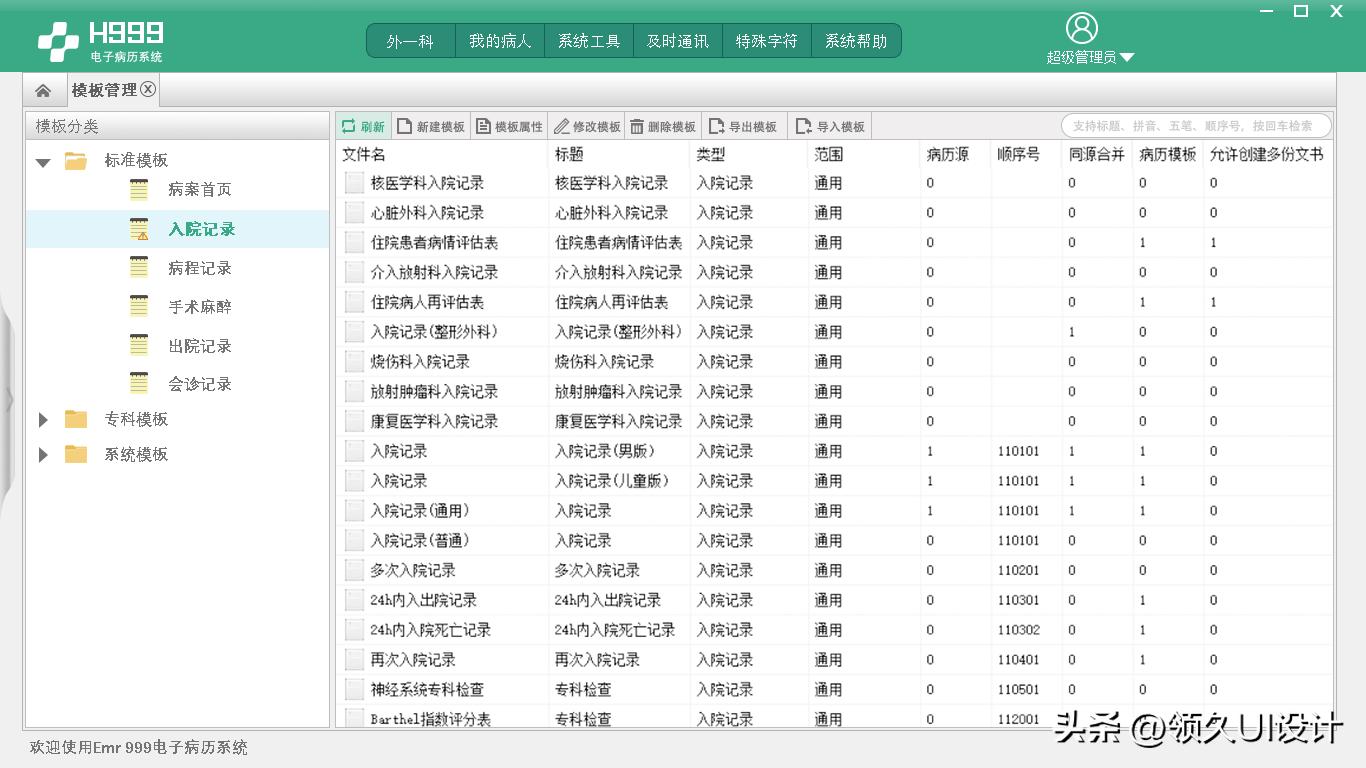Click the template search input field

click(x=1195, y=126)
